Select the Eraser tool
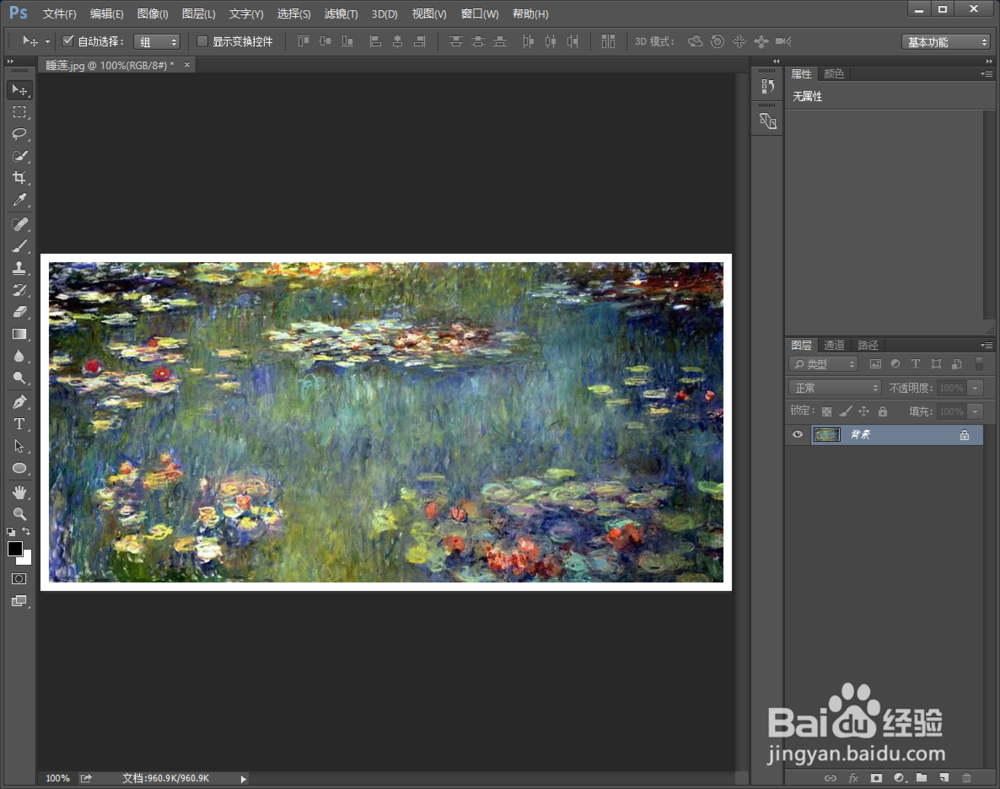This screenshot has height=789, width=1000. point(19,312)
